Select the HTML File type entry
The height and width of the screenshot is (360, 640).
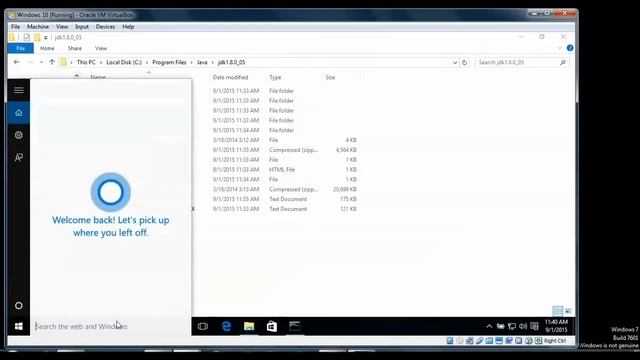282,169
